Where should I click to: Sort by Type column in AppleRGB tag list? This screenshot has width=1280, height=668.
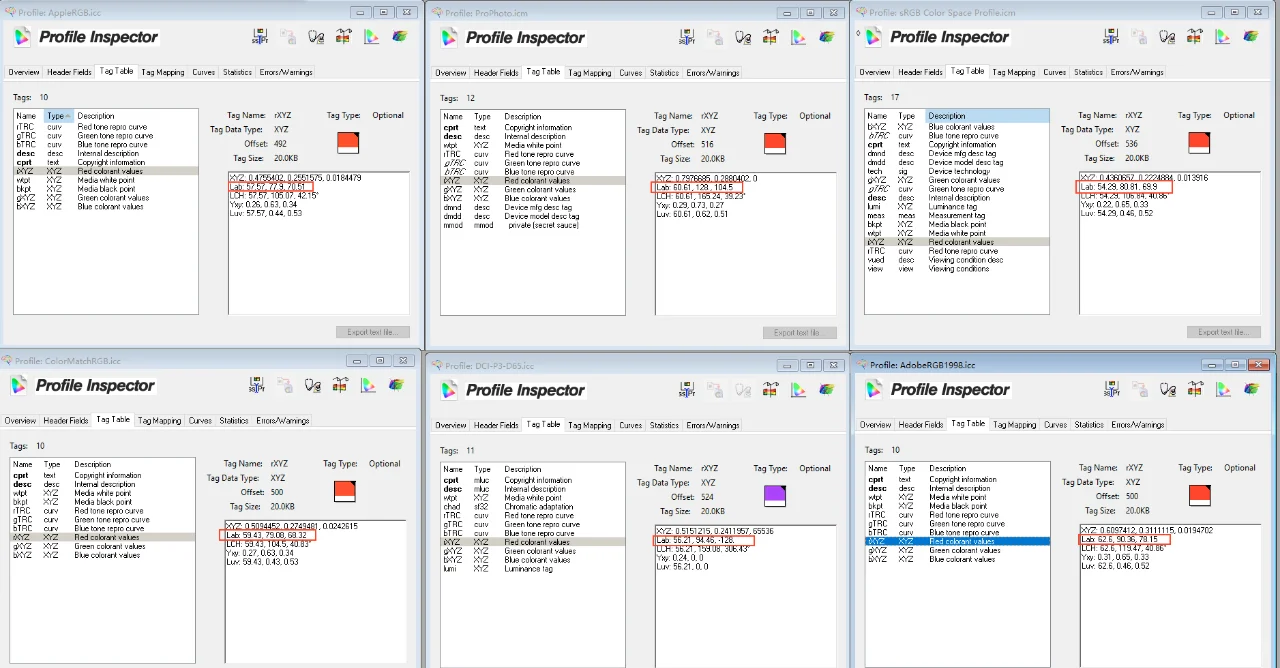[57, 116]
